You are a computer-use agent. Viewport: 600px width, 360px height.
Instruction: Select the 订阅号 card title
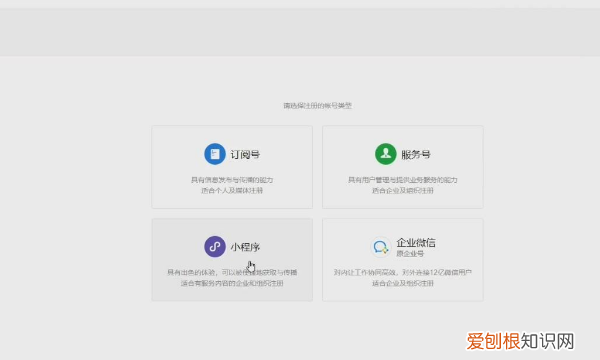pos(245,155)
